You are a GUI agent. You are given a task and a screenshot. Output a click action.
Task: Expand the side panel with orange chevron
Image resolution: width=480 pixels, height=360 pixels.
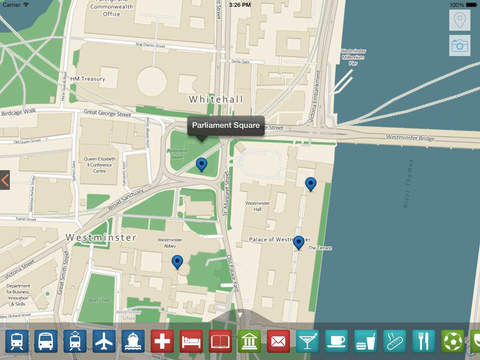(5, 180)
